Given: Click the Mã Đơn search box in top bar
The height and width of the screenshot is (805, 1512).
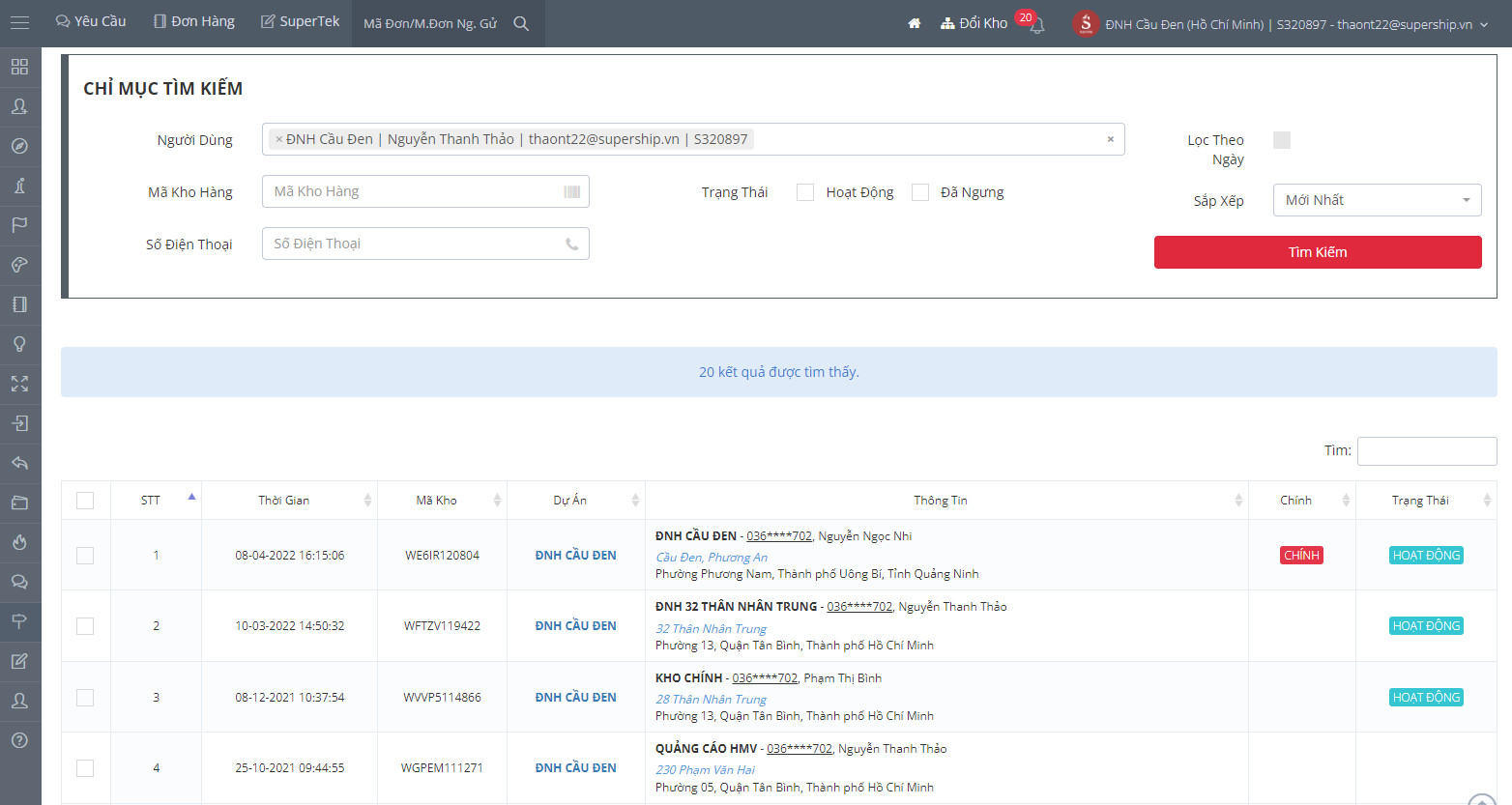Looking at the screenshot, I should [431, 23].
